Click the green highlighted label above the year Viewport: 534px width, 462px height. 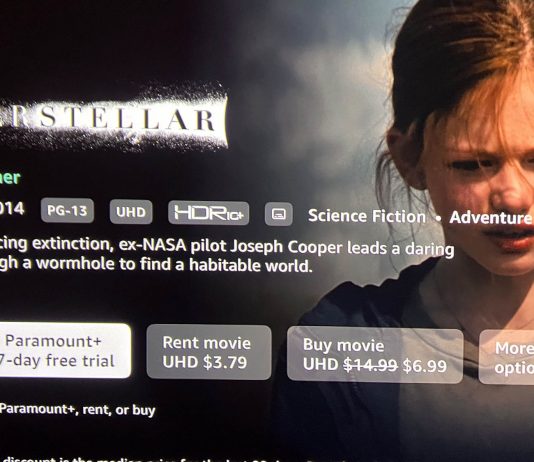point(10,178)
